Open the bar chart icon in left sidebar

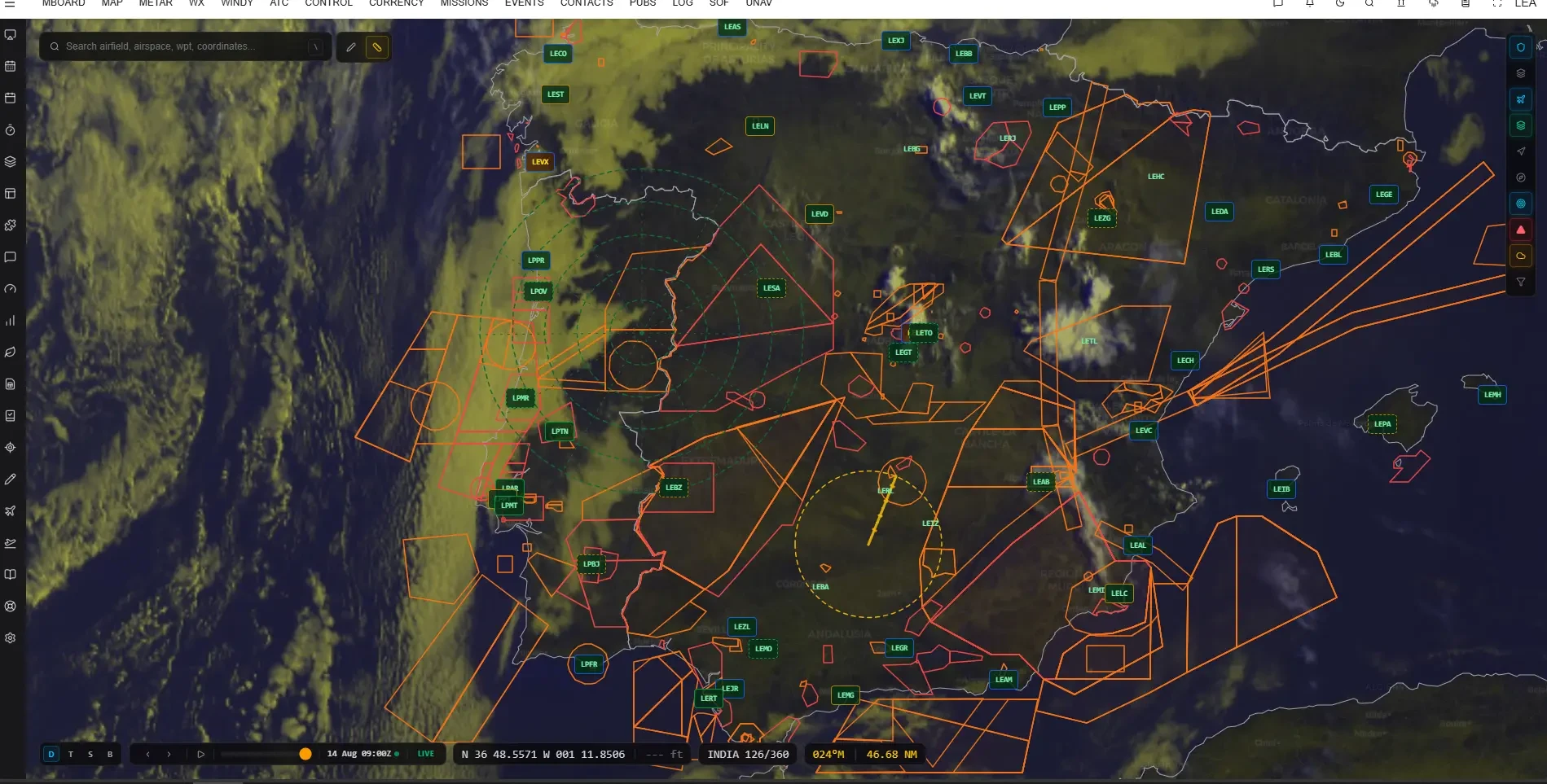(x=11, y=321)
